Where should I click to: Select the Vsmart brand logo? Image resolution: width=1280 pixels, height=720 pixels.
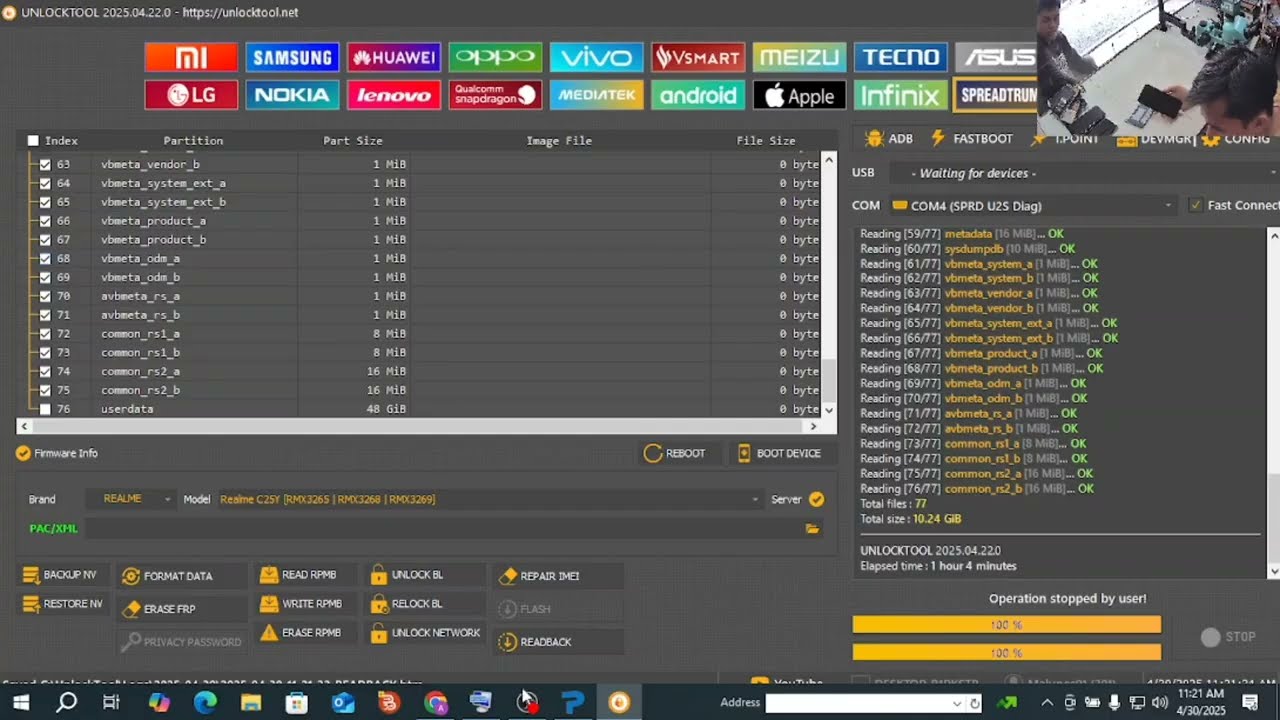pyautogui.click(x=698, y=57)
